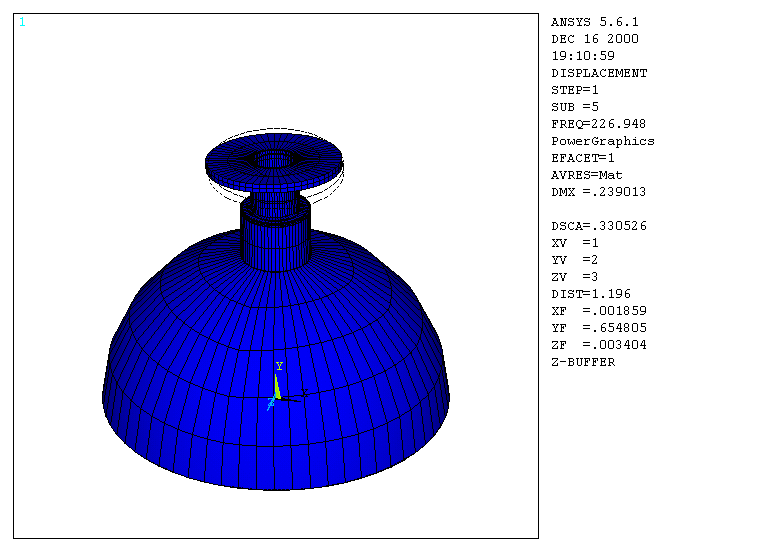Select the 'FREQ=226.948' value
The image size is (764, 552).
point(598,124)
